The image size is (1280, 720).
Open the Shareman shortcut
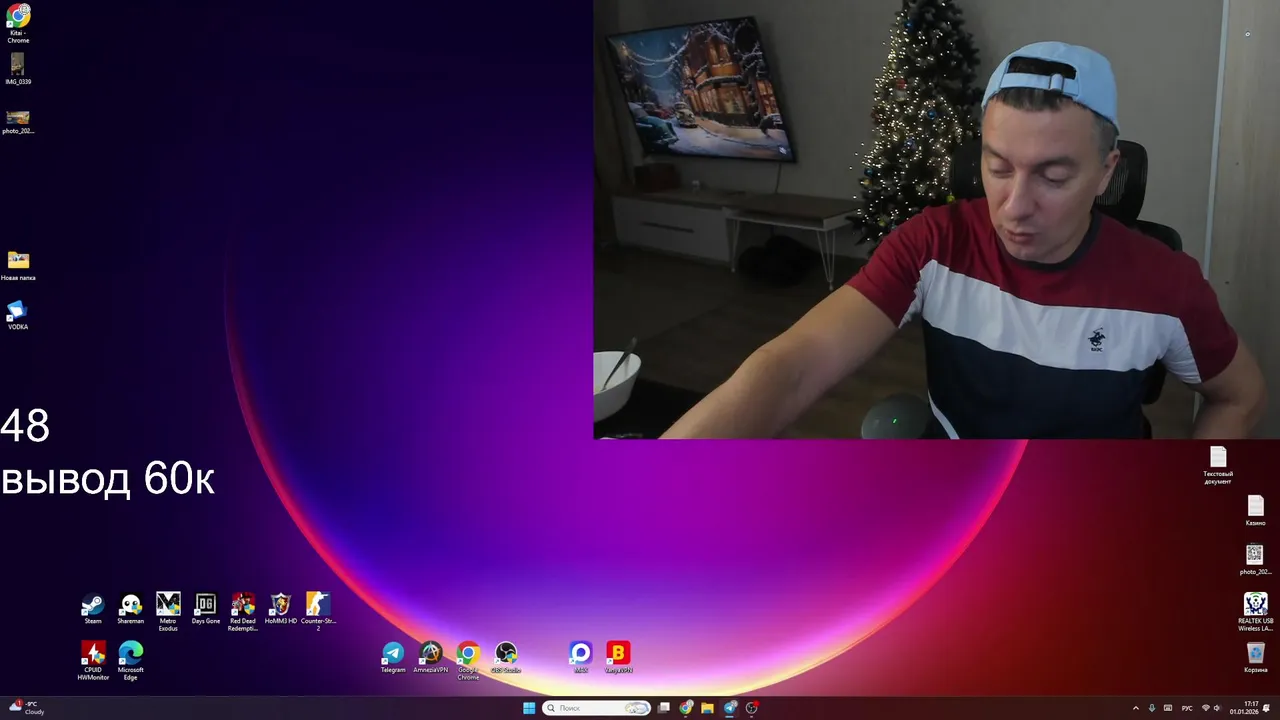coord(131,609)
